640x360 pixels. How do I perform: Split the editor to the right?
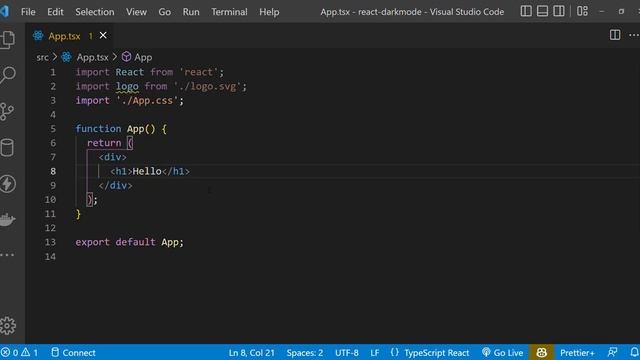pos(615,35)
